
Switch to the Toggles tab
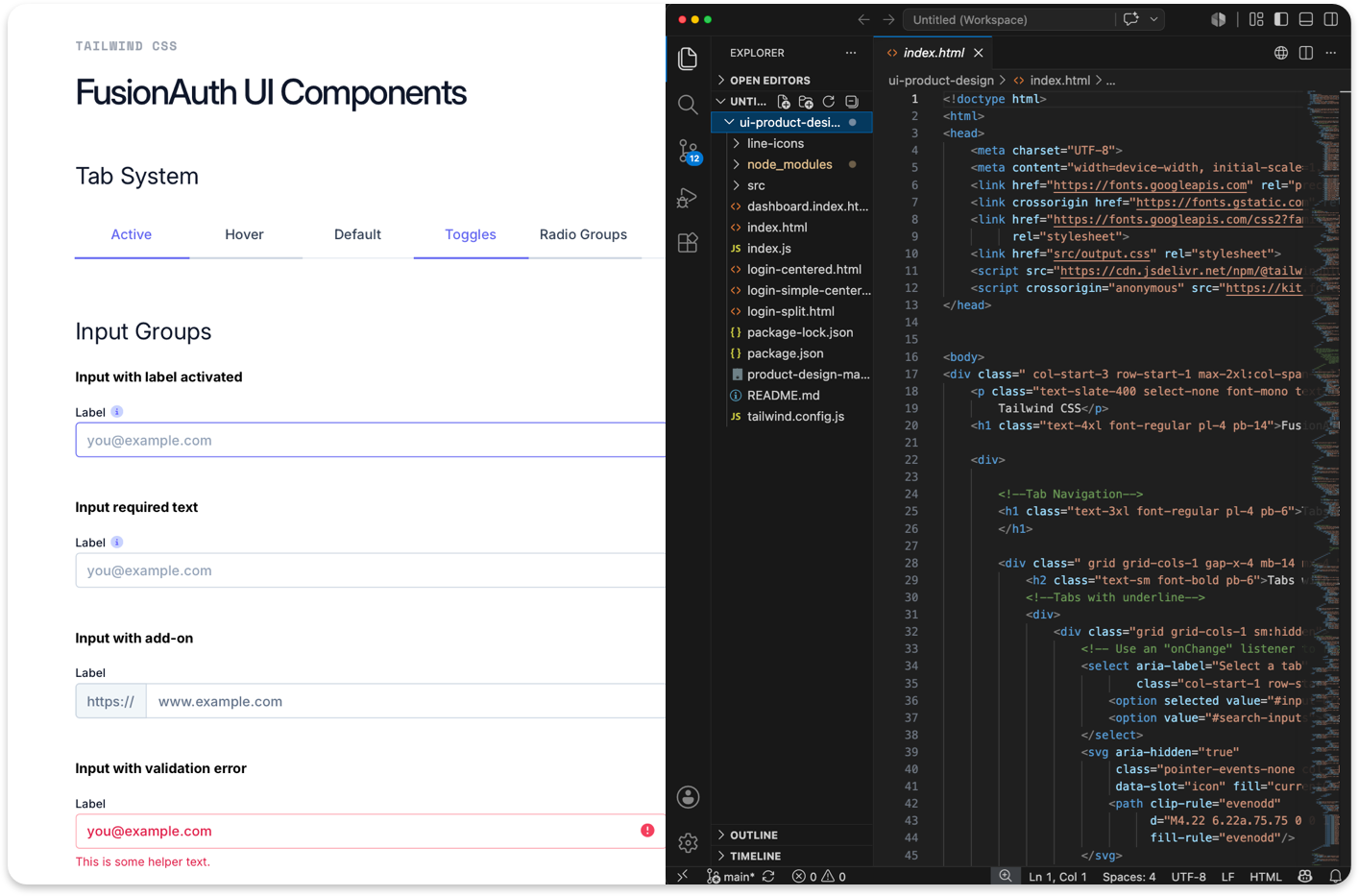coord(471,235)
